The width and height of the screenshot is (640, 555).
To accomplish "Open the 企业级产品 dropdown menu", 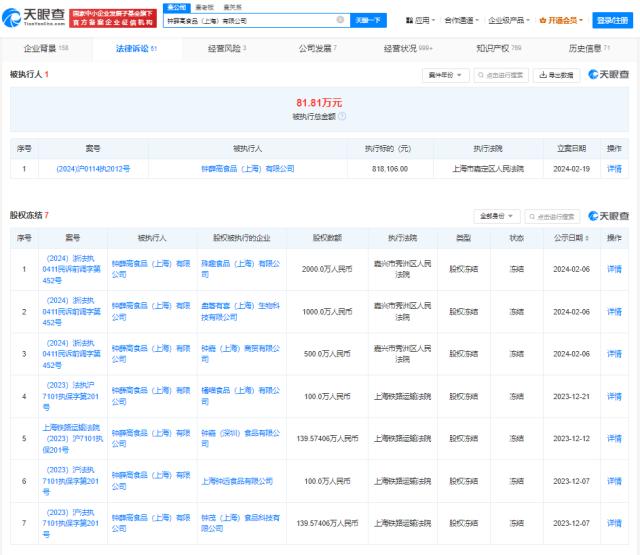I will click(x=509, y=20).
